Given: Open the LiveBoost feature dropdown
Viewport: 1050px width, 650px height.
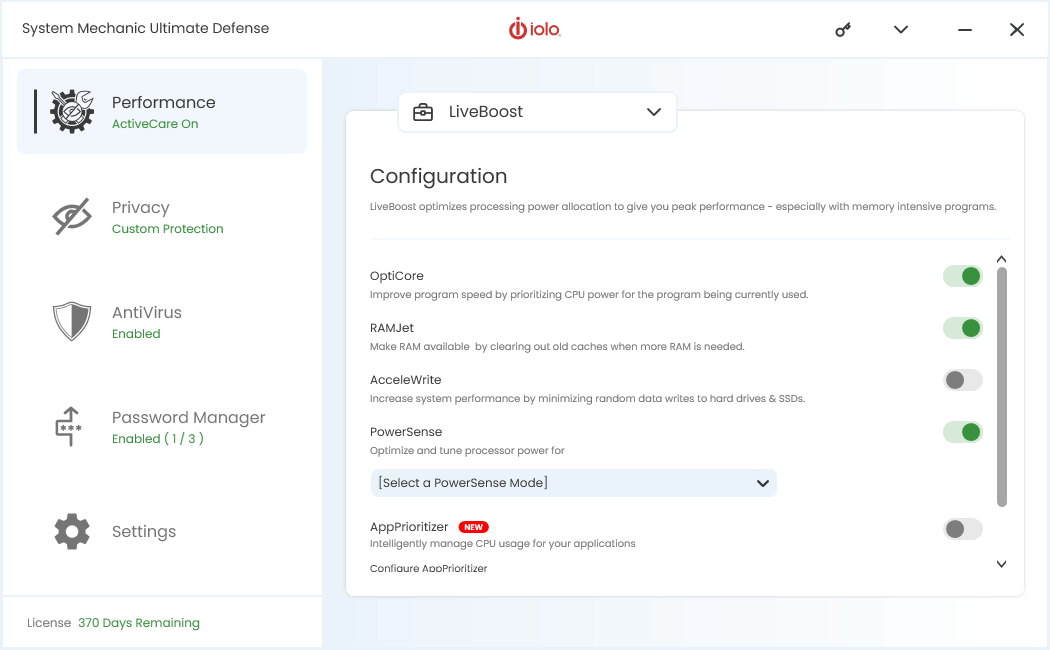Looking at the screenshot, I should 655,112.
